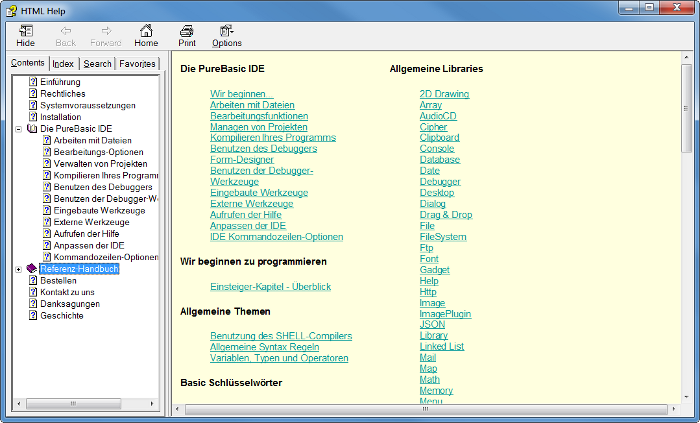Open the Einsteiger-Kapitel - Überblick link

click(271, 286)
